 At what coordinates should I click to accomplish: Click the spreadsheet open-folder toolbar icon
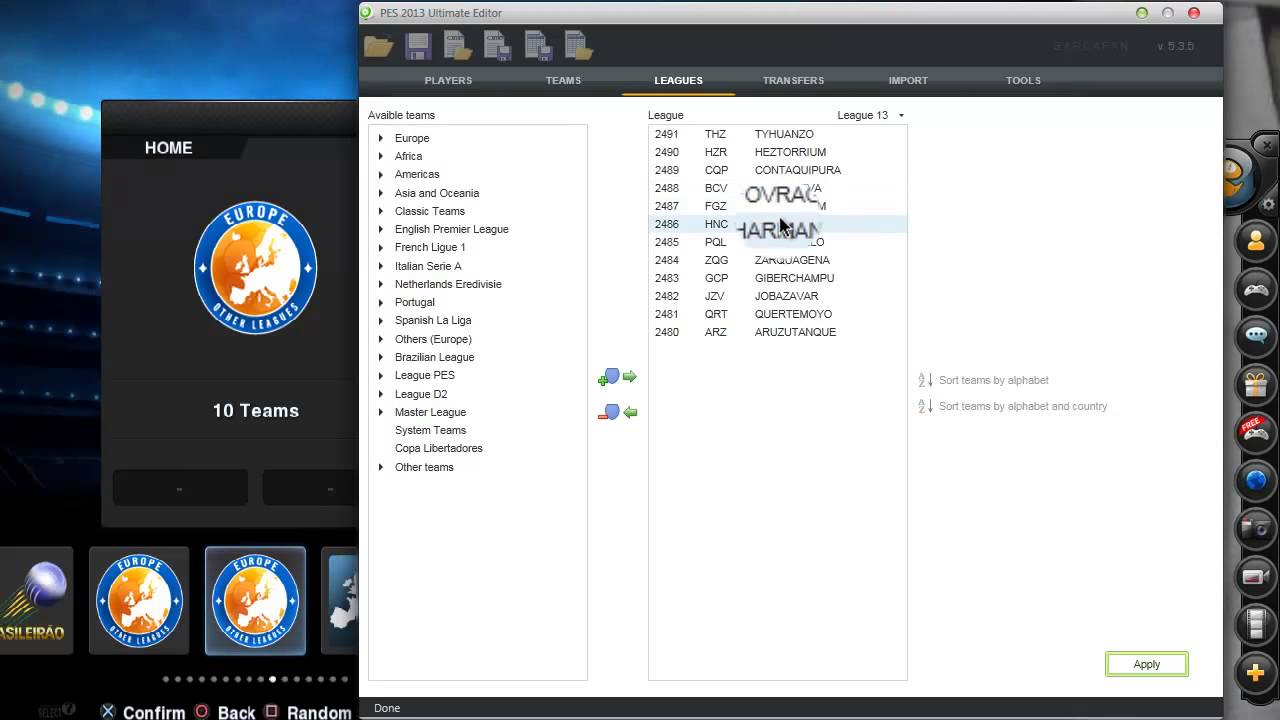pyautogui.click(x=578, y=46)
